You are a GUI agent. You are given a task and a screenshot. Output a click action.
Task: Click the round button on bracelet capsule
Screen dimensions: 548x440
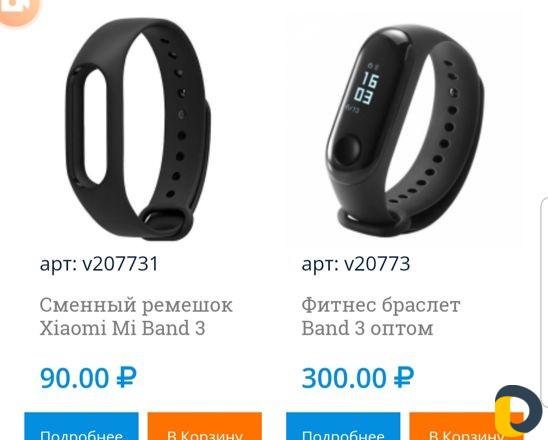[348, 150]
